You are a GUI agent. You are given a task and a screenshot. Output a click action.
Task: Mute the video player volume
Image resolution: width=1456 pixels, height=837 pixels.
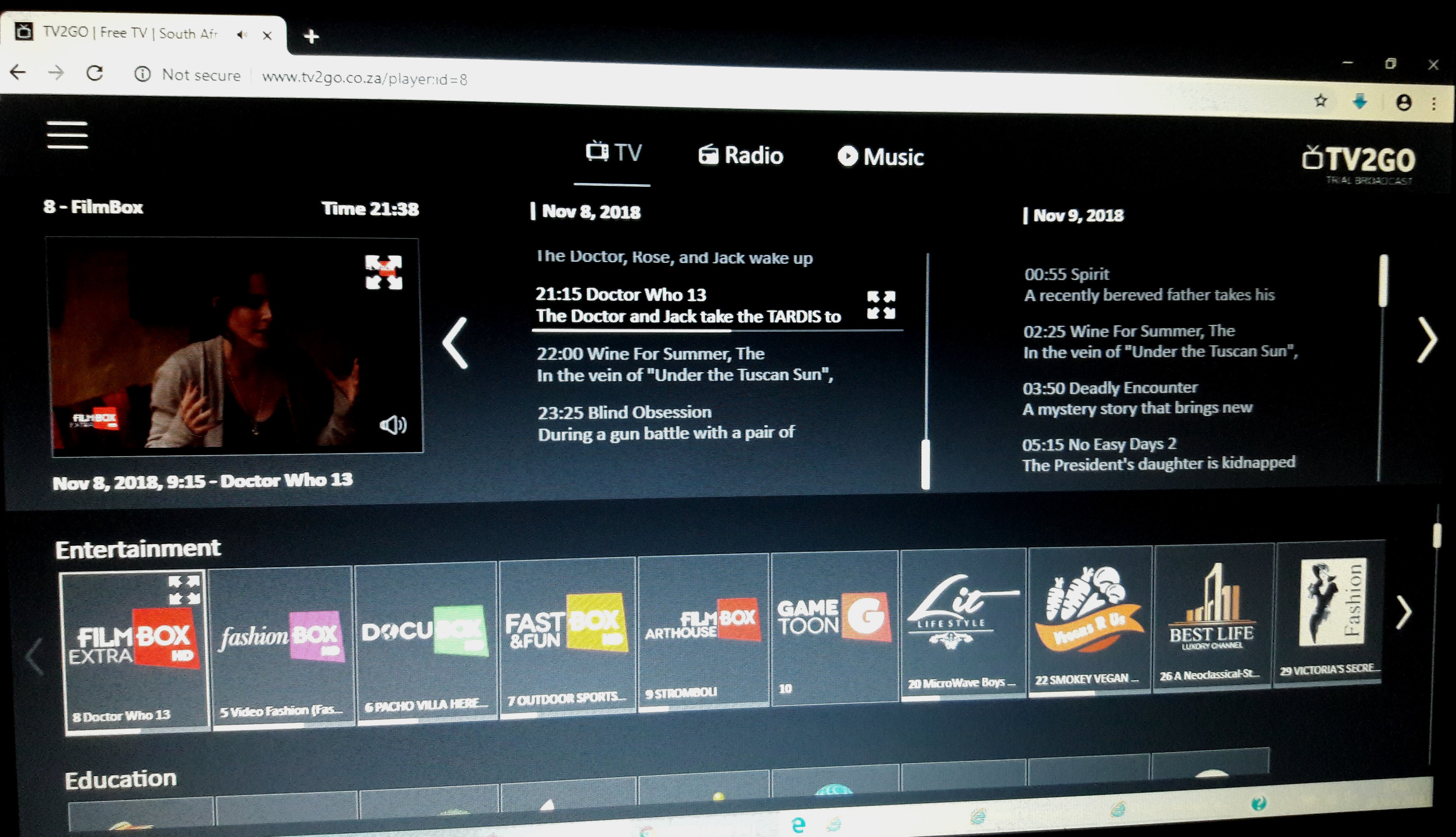pos(393,425)
